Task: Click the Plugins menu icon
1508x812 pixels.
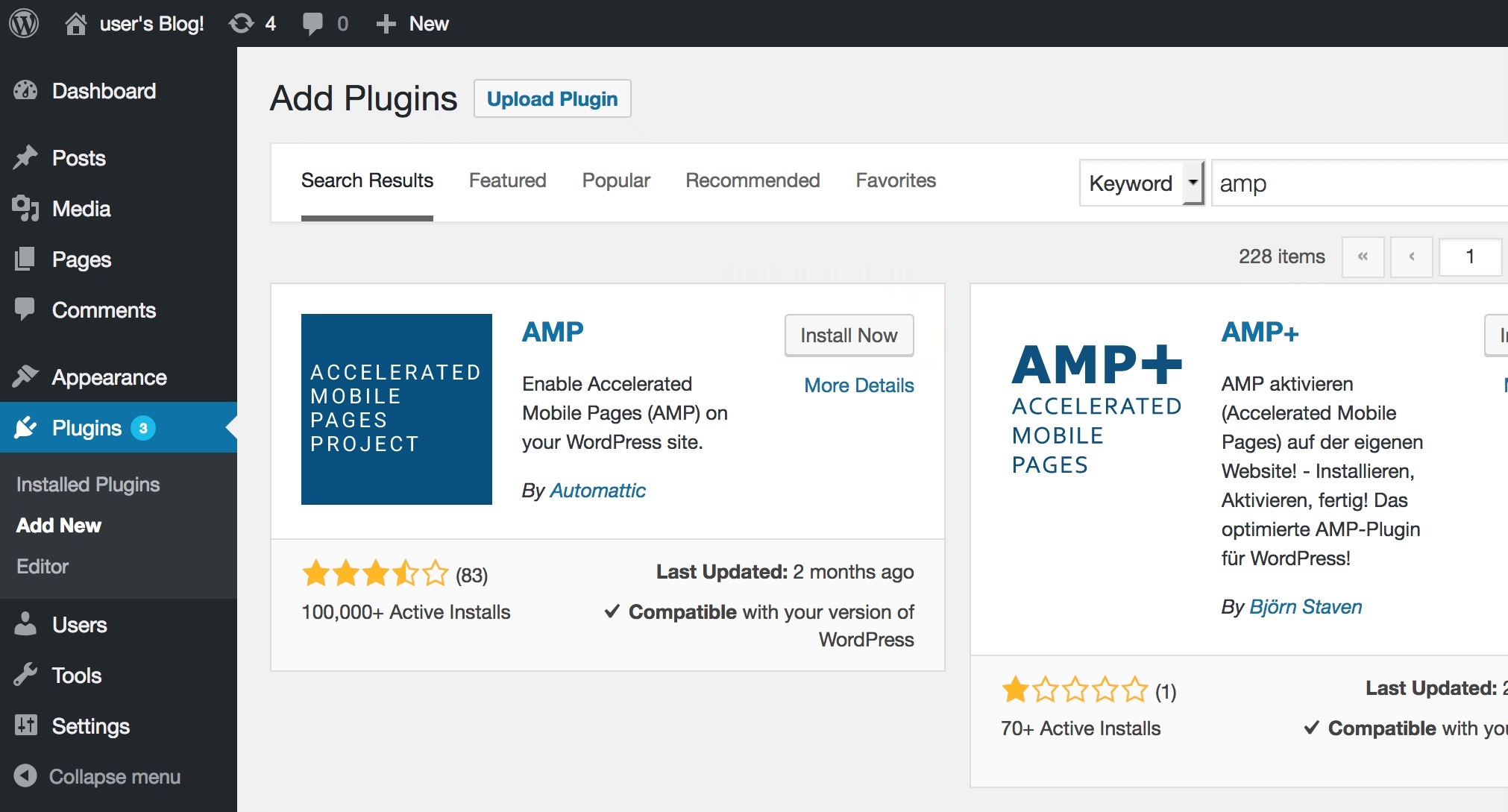Action: 26,429
